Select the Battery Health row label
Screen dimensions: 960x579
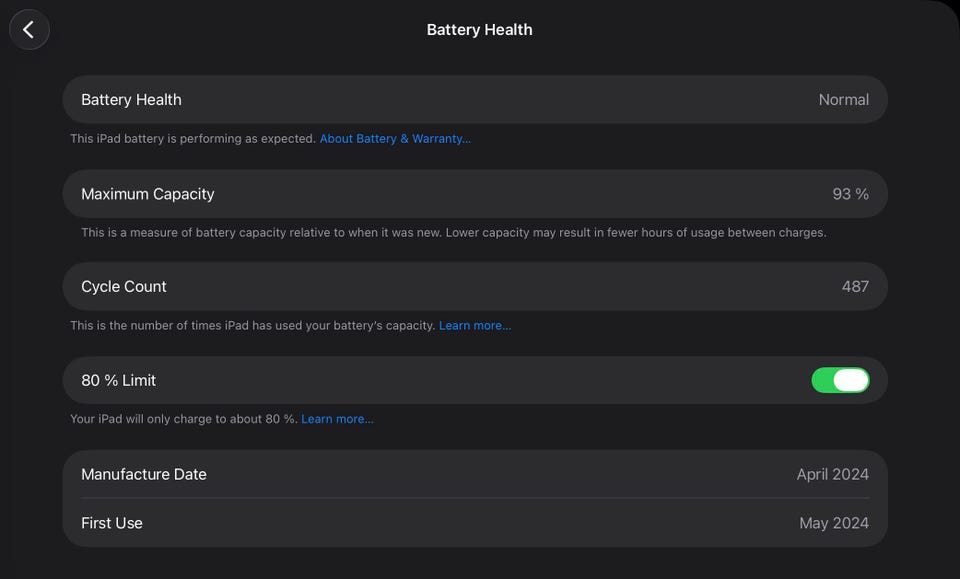[131, 100]
